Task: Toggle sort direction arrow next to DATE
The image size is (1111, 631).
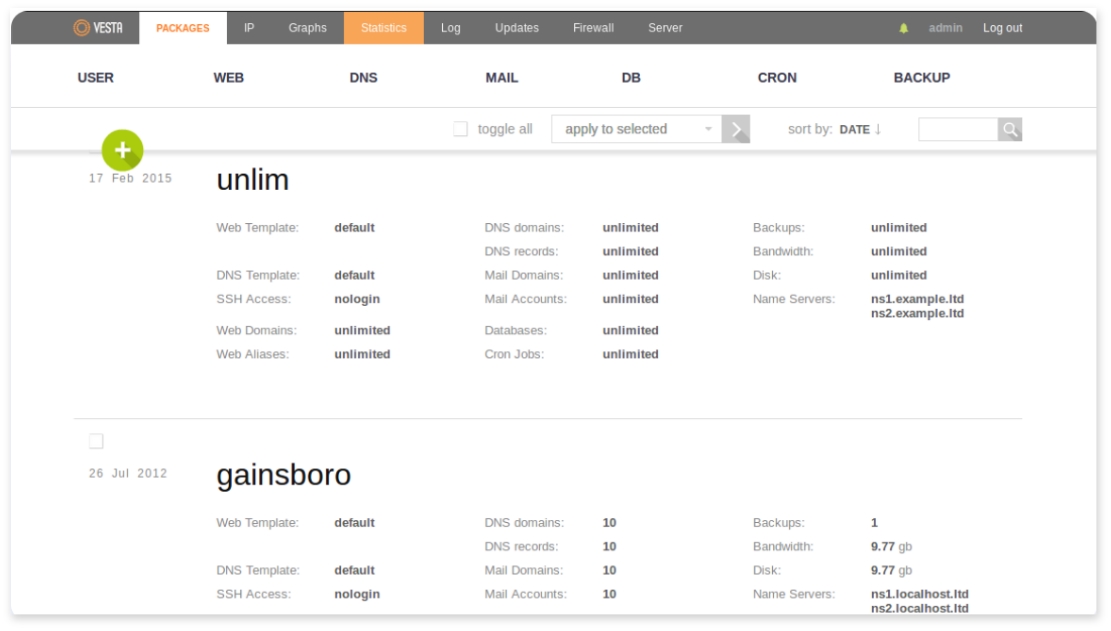Action: [878, 129]
